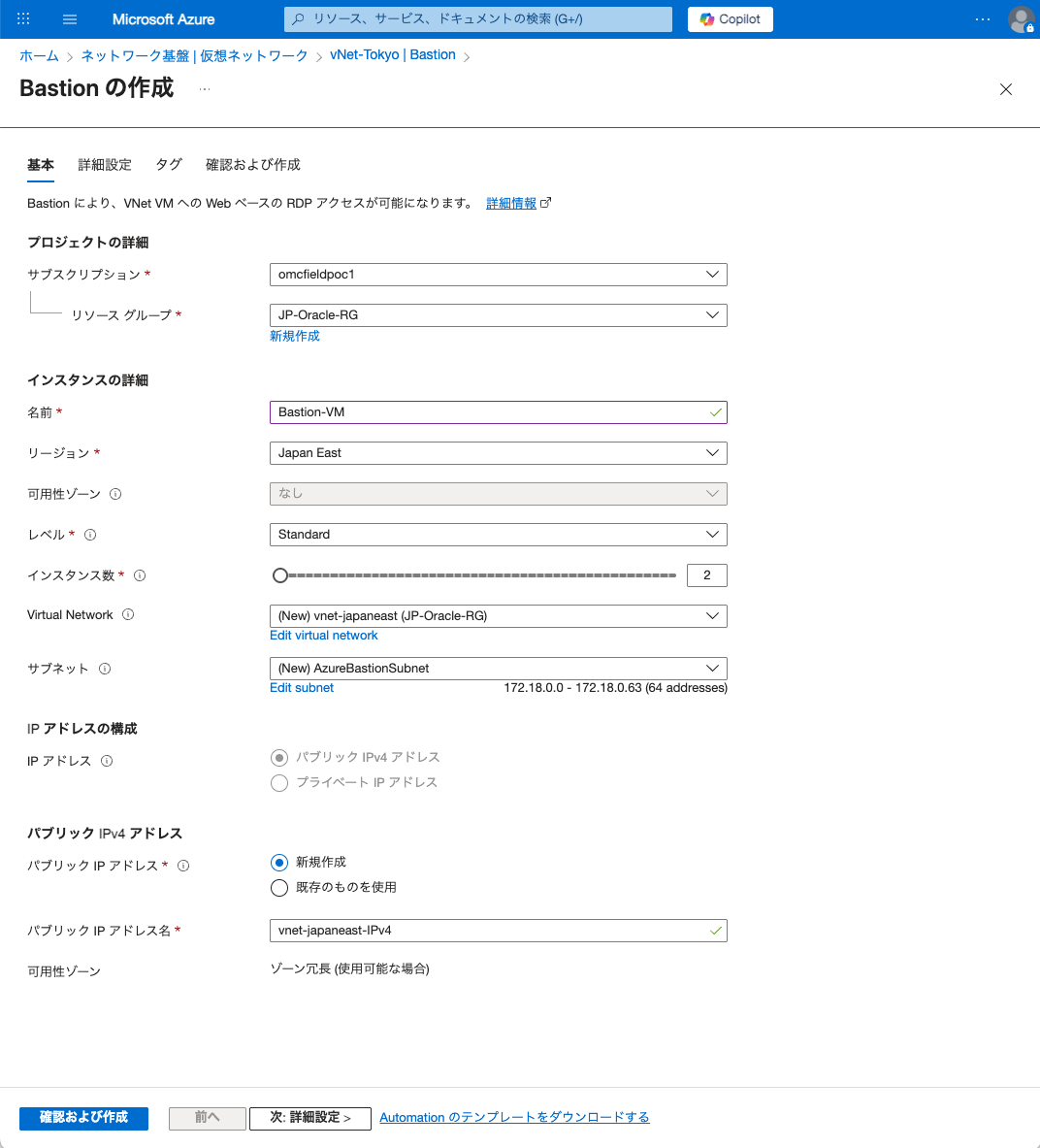Click the 名前 input field
Screen dimensions: 1040x1148
coord(499,412)
